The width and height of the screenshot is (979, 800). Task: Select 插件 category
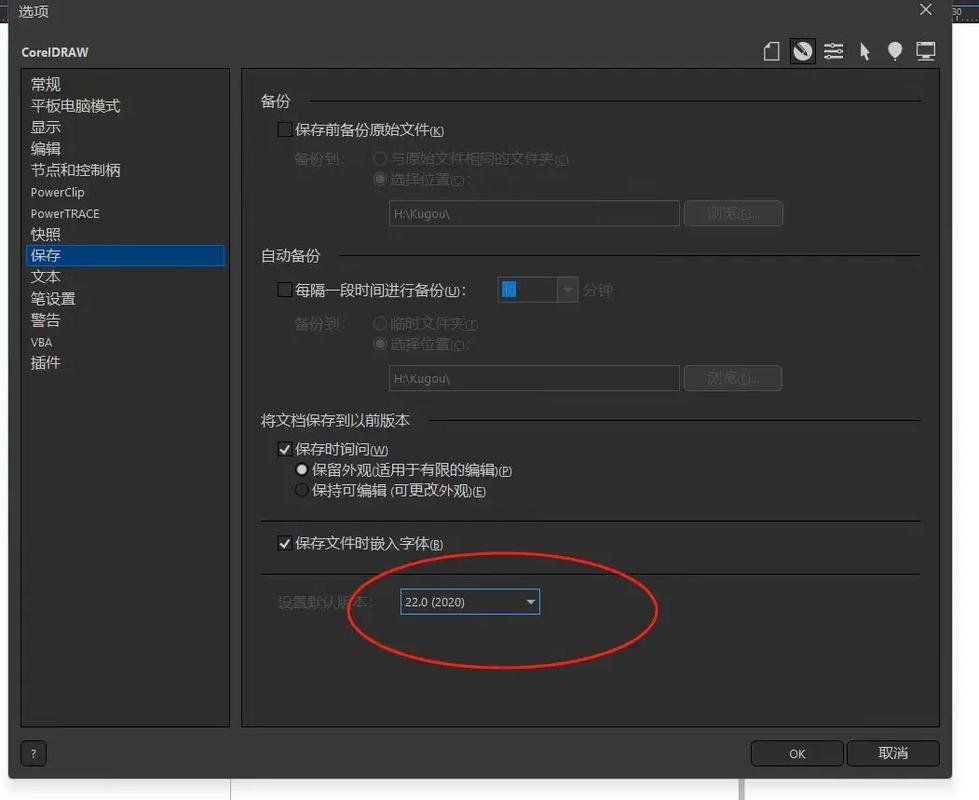[125, 363]
